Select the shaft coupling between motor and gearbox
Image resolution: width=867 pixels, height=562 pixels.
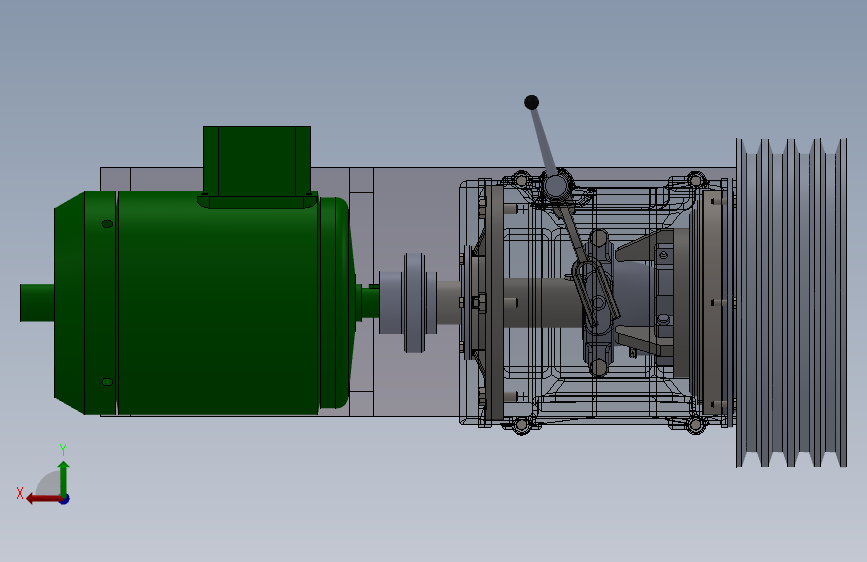pyautogui.click(x=408, y=303)
